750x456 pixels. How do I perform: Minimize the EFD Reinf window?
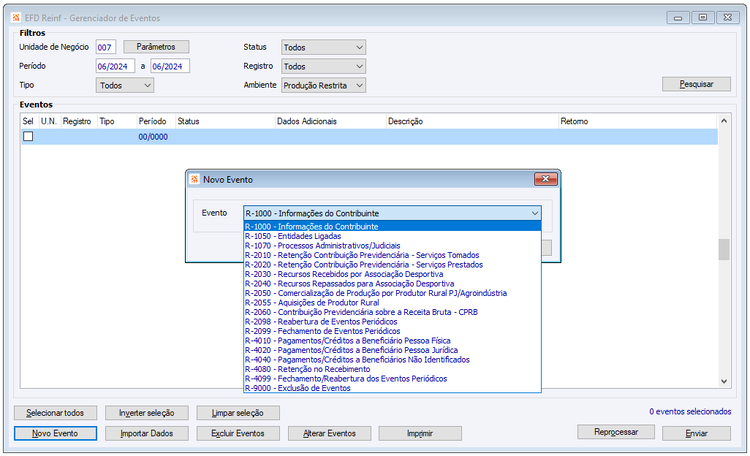tap(678, 18)
